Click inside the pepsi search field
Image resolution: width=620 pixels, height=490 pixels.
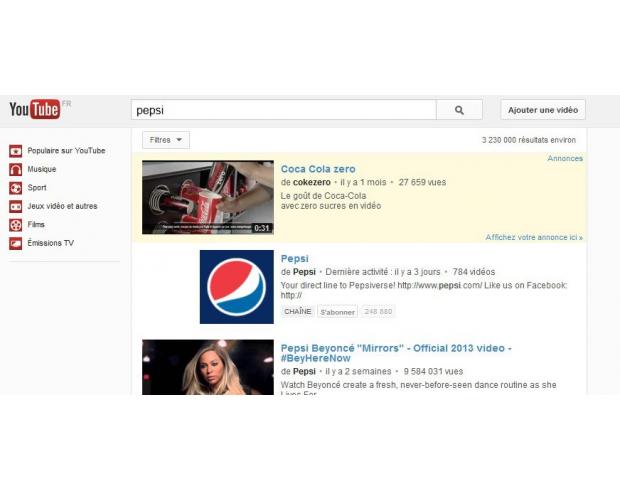tap(284, 110)
